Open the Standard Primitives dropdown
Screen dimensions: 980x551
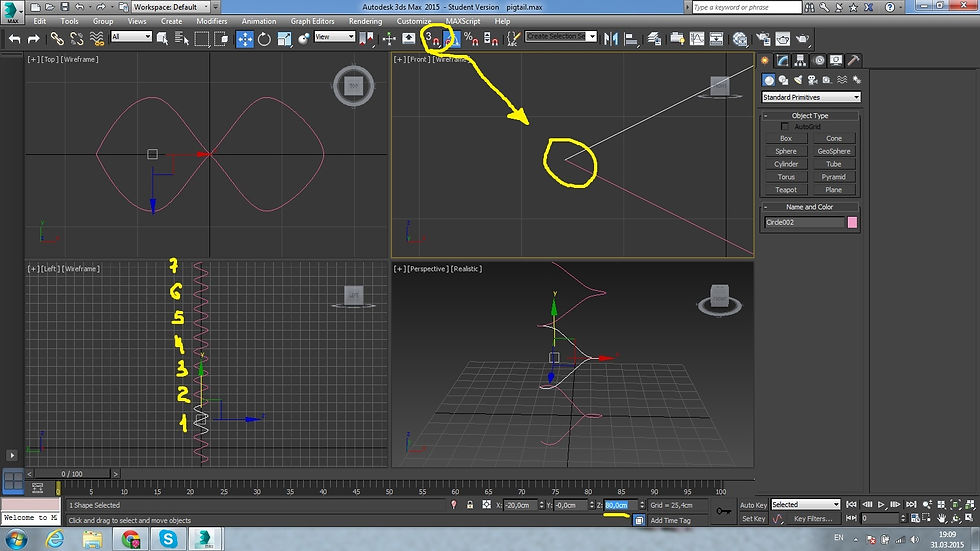811,97
